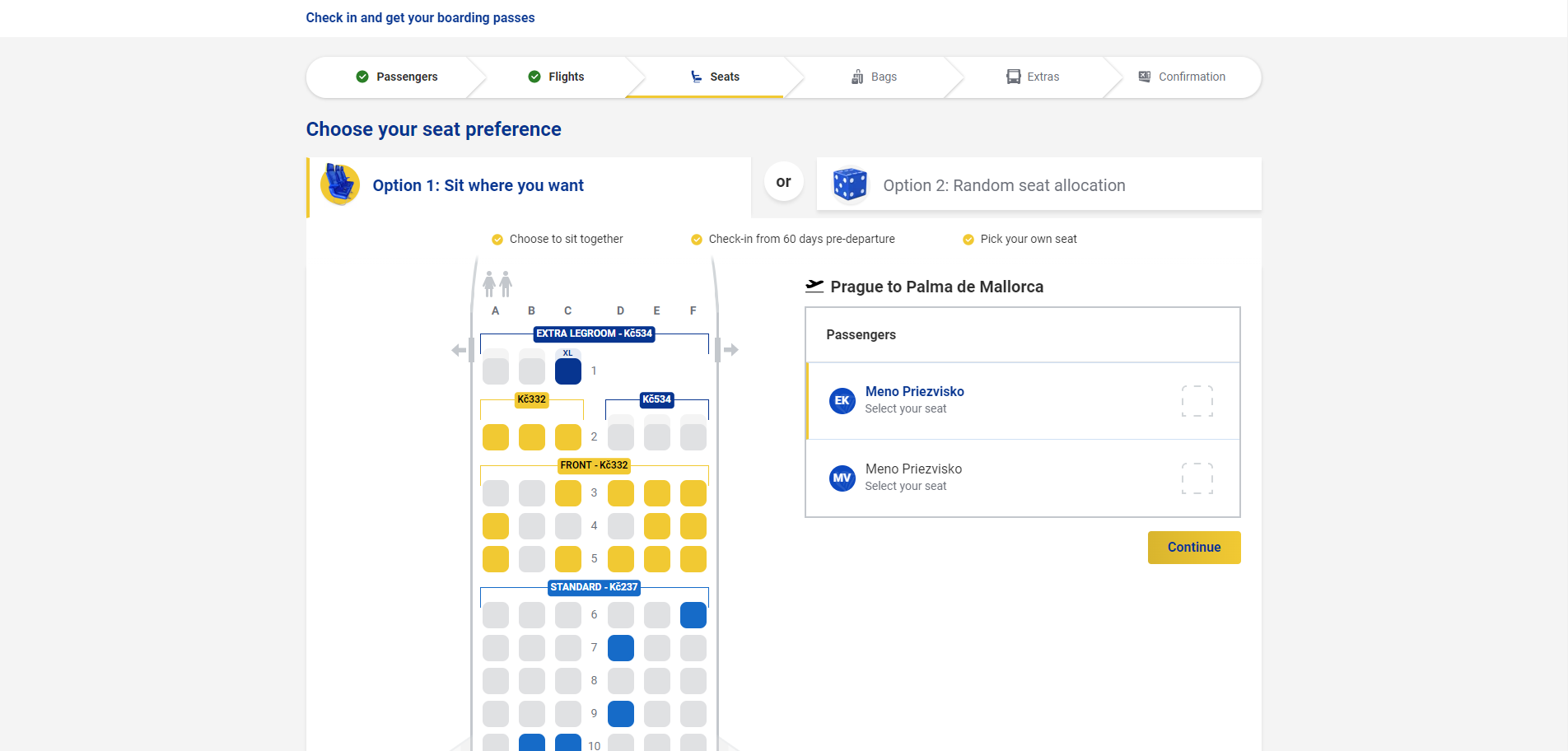
Task: Select yellow front seat 5F
Action: (693, 559)
